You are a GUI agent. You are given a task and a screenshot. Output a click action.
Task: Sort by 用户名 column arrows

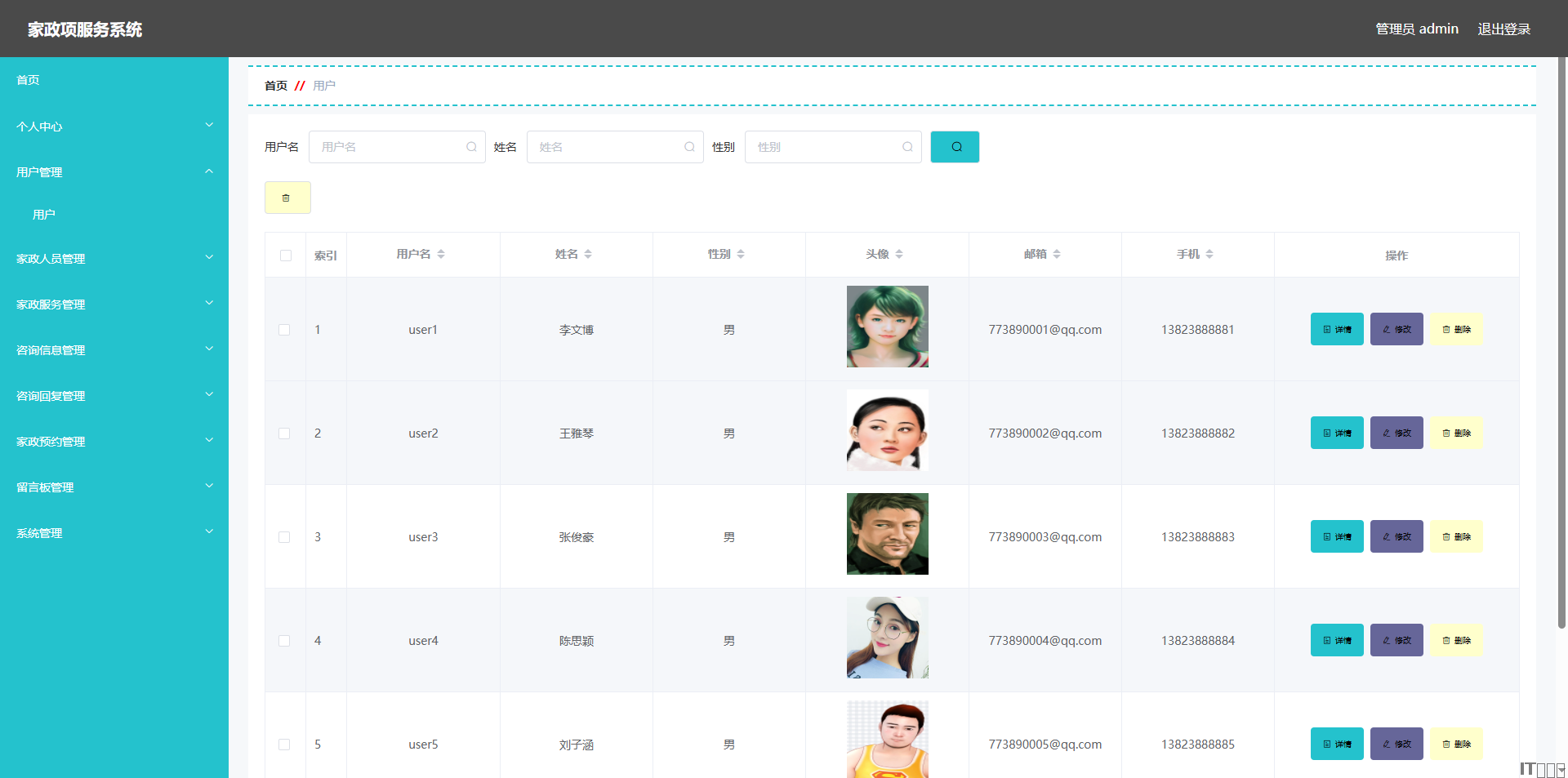441,254
